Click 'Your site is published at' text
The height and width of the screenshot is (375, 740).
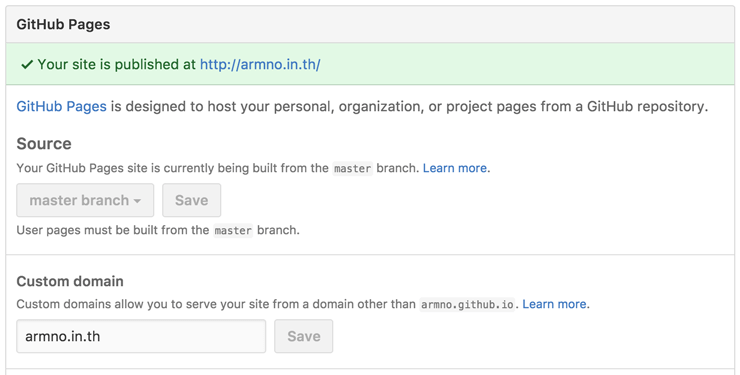pos(117,65)
